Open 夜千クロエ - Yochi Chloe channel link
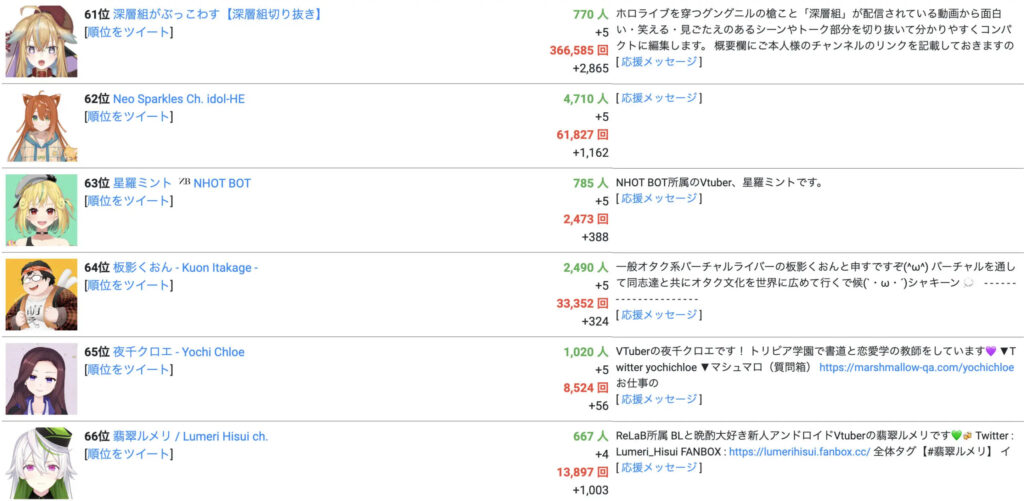The image size is (1024, 501). [x=178, y=352]
